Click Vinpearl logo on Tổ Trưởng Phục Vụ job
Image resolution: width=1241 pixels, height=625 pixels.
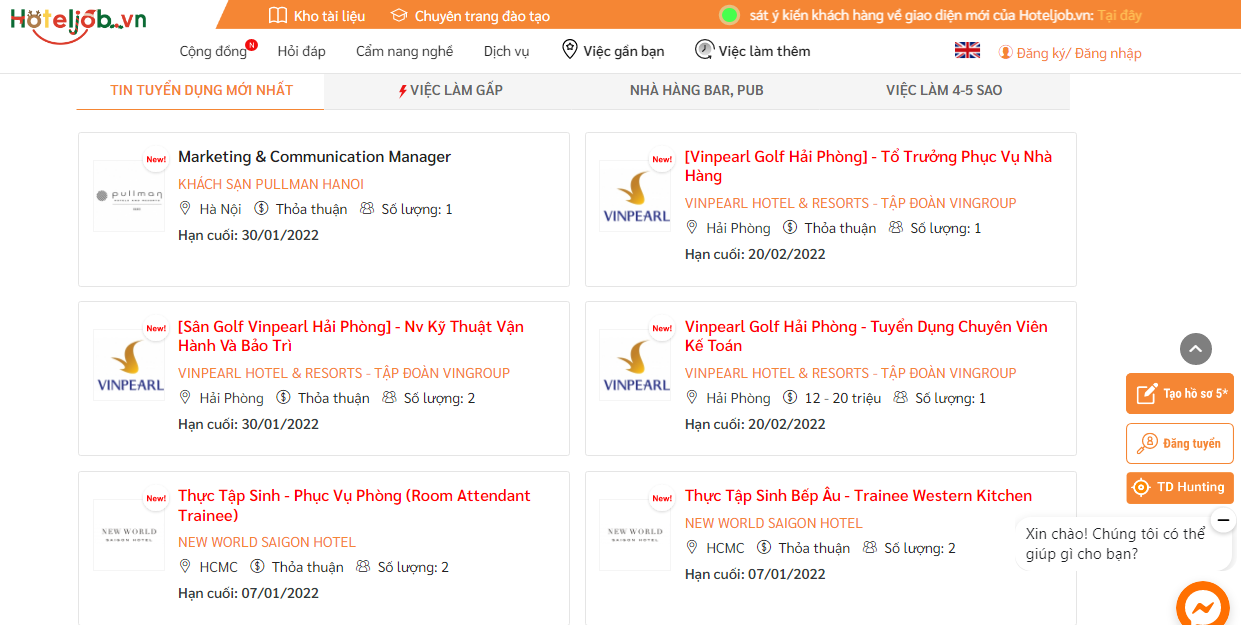636,196
